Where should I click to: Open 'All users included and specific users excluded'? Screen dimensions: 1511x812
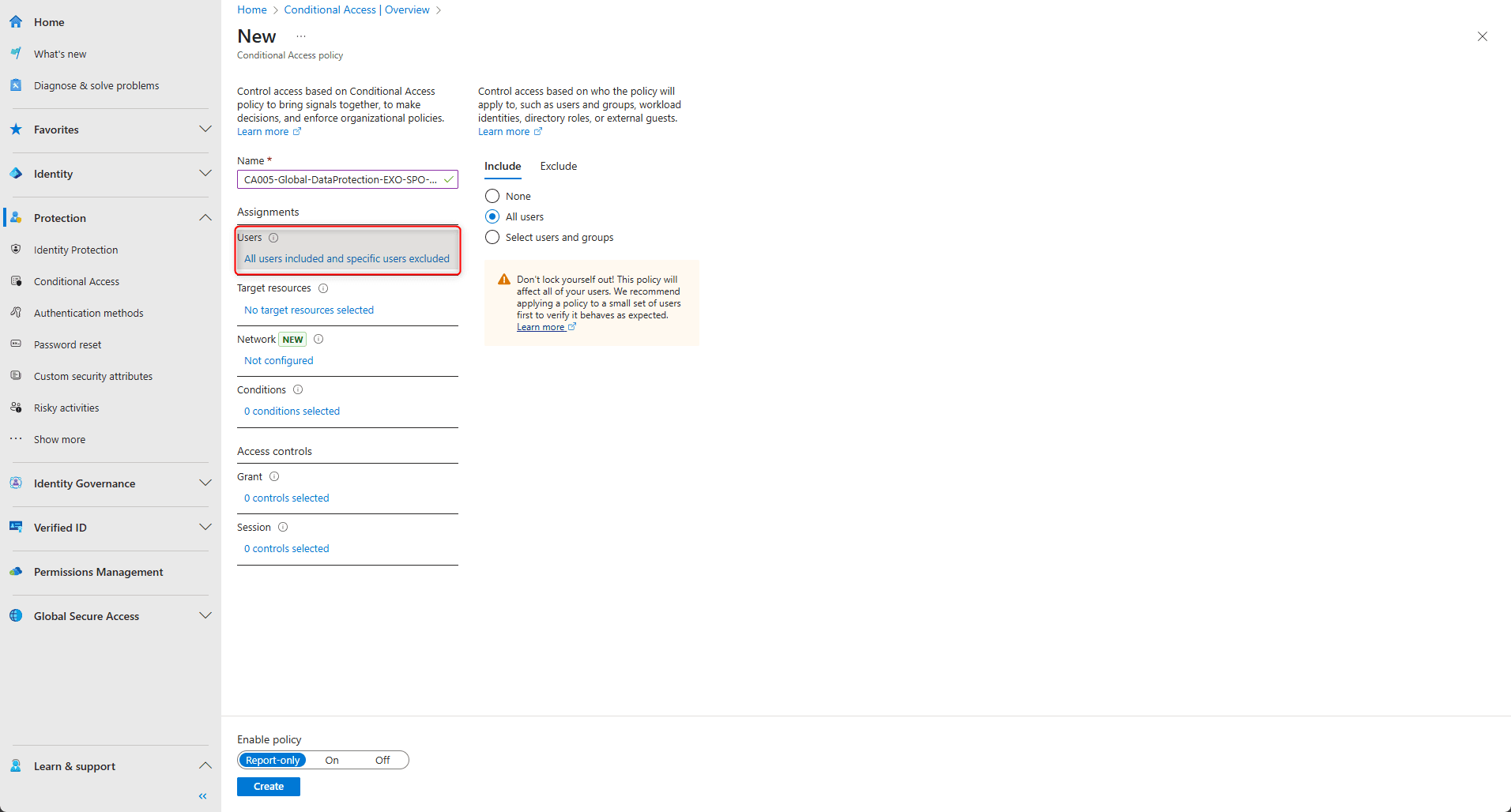coord(347,259)
